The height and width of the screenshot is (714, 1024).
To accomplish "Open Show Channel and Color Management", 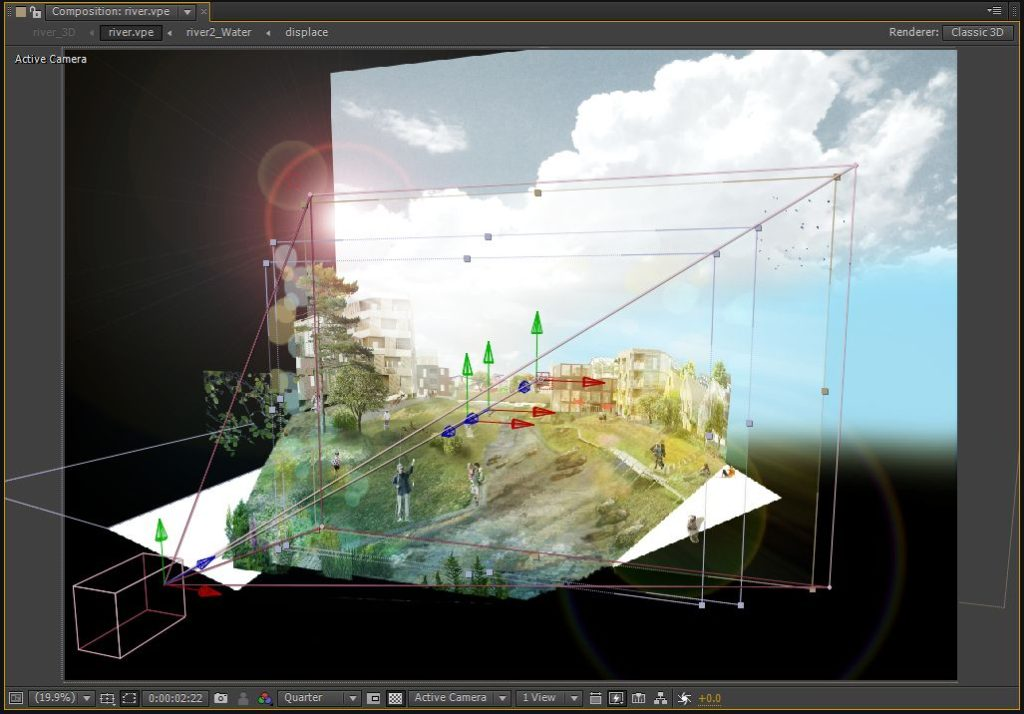I will [x=264, y=698].
